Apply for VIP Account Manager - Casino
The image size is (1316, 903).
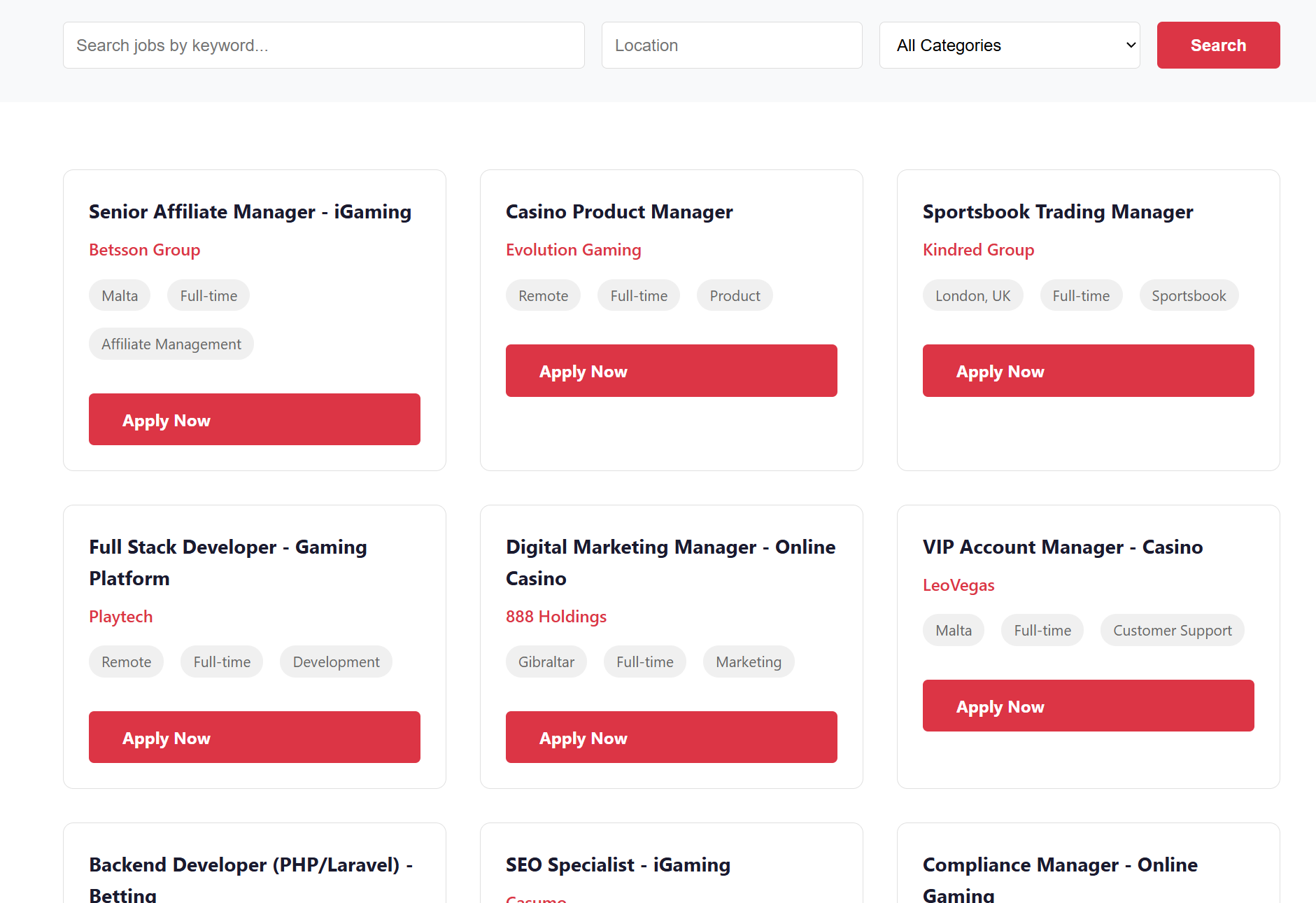[x=1088, y=706]
